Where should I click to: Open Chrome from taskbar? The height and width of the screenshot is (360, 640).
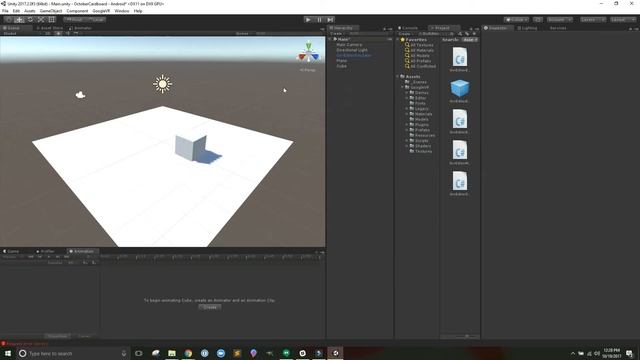(188, 353)
